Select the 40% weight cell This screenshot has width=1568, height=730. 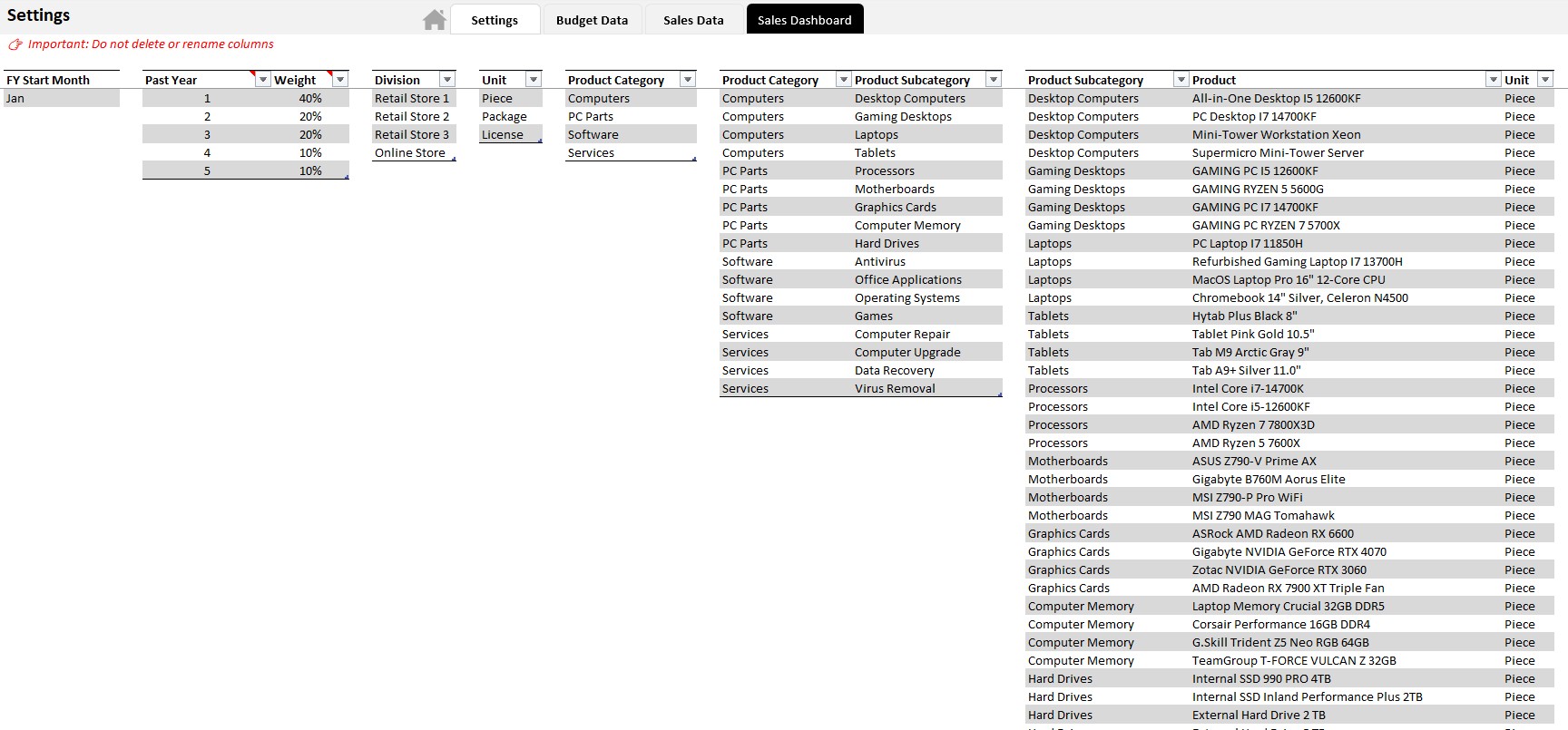click(x=310, y=98)
